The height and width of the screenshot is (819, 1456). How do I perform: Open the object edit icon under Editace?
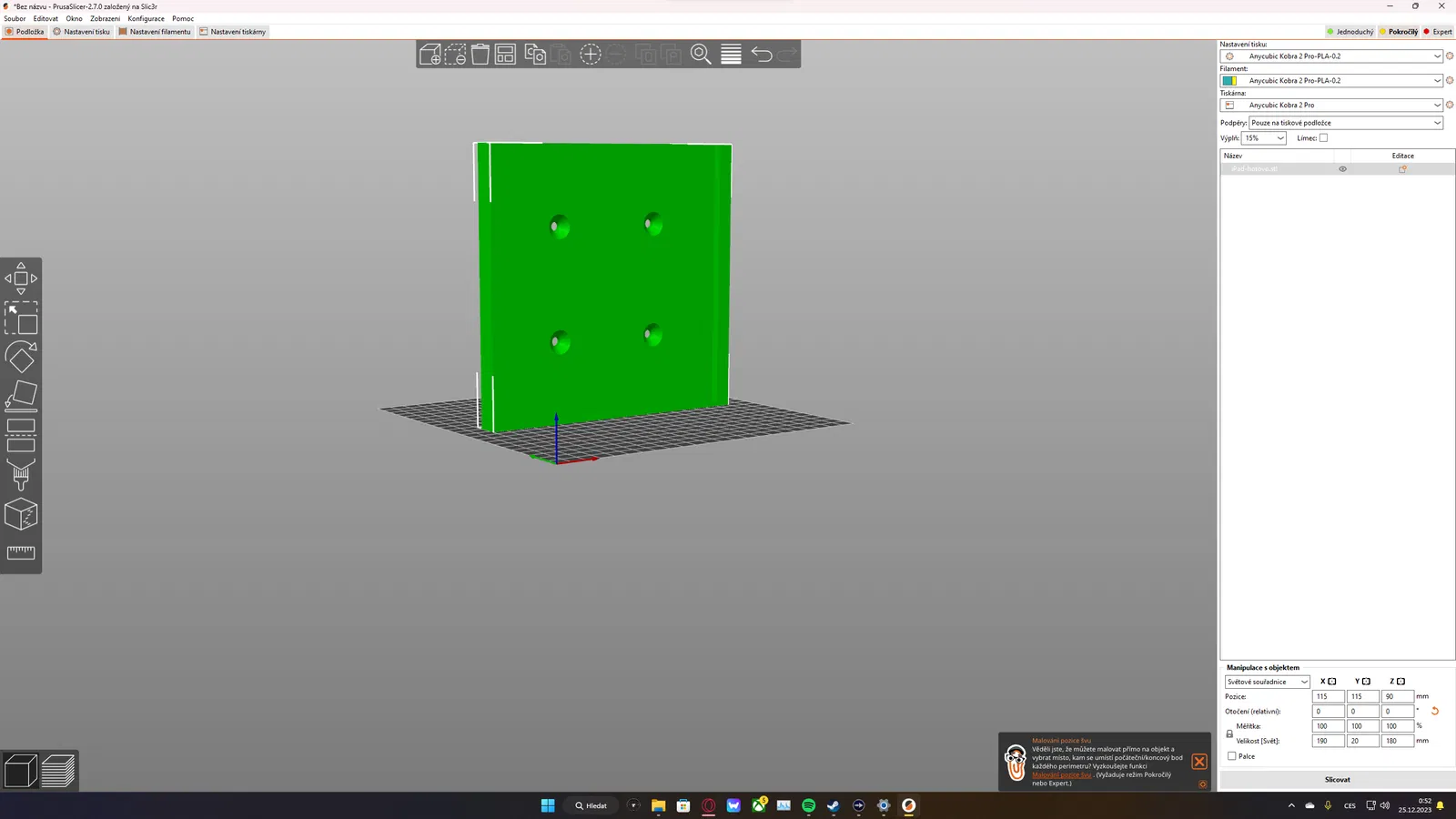point(1402,168)
